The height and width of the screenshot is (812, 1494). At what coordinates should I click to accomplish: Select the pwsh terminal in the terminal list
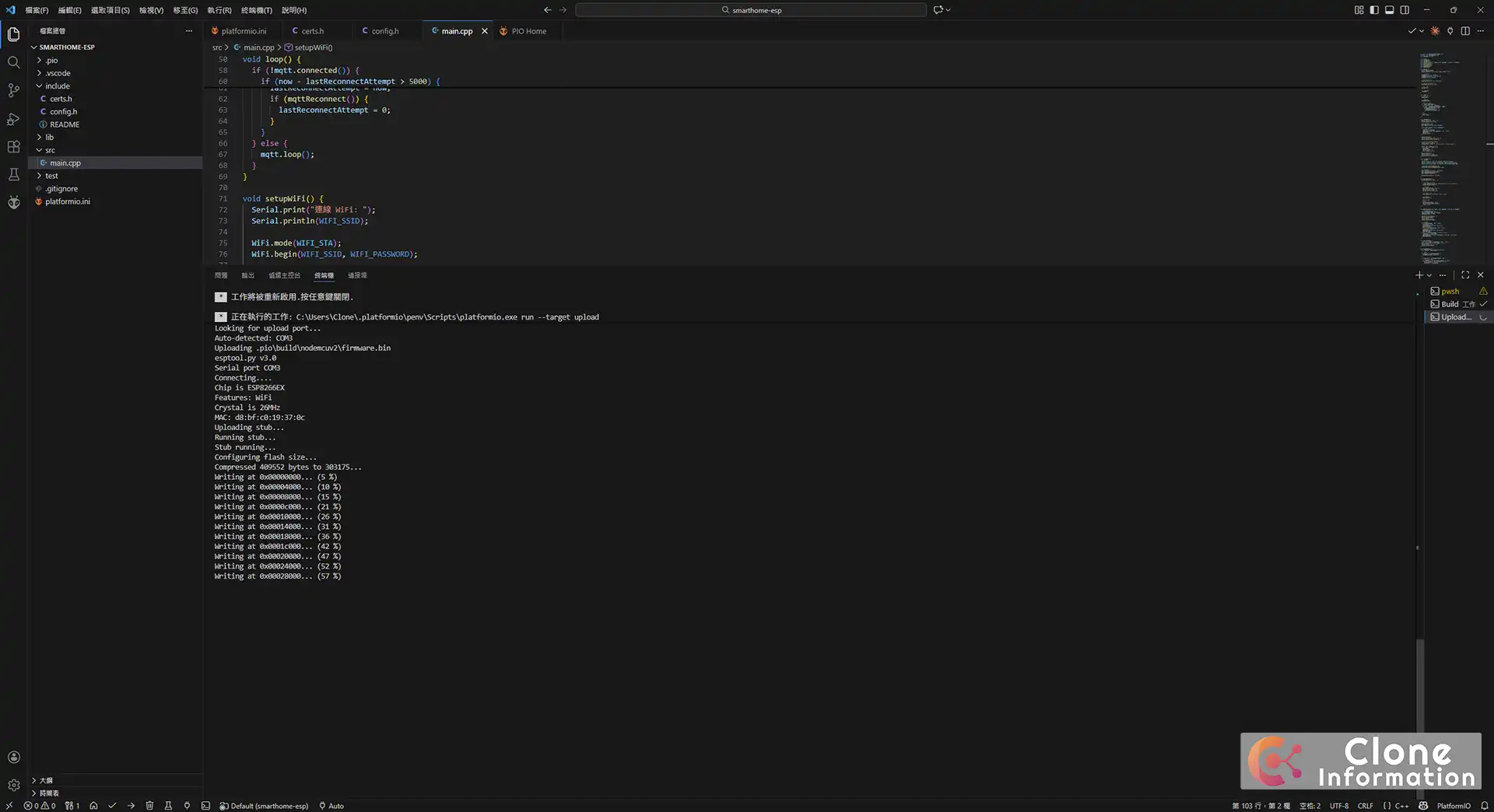[1449, 292]
